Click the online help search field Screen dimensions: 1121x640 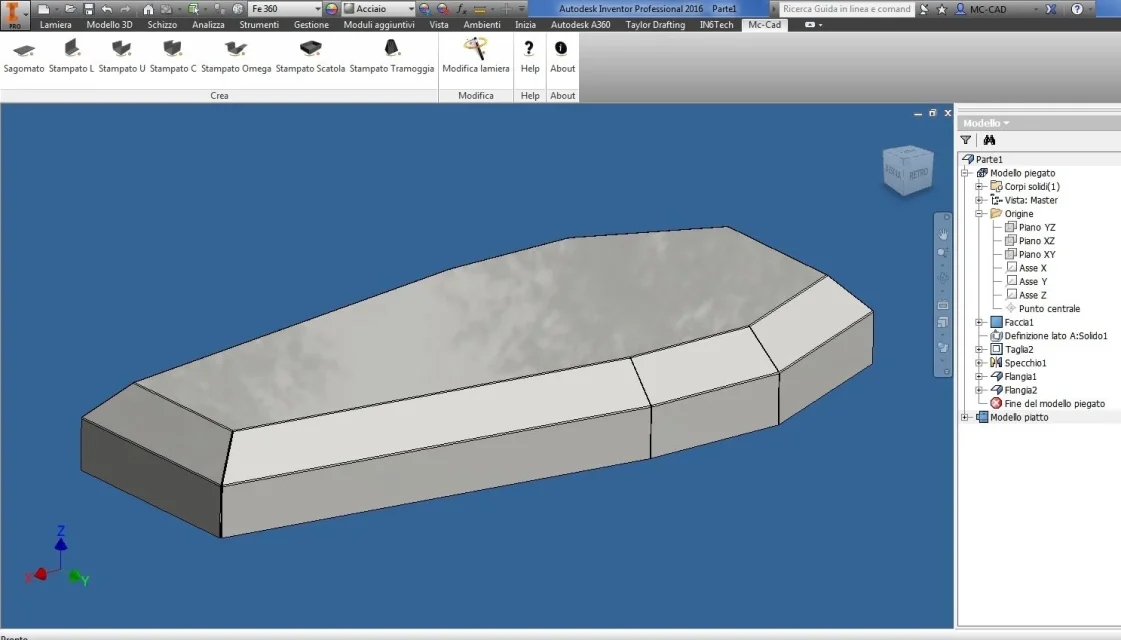coord(846,9)
